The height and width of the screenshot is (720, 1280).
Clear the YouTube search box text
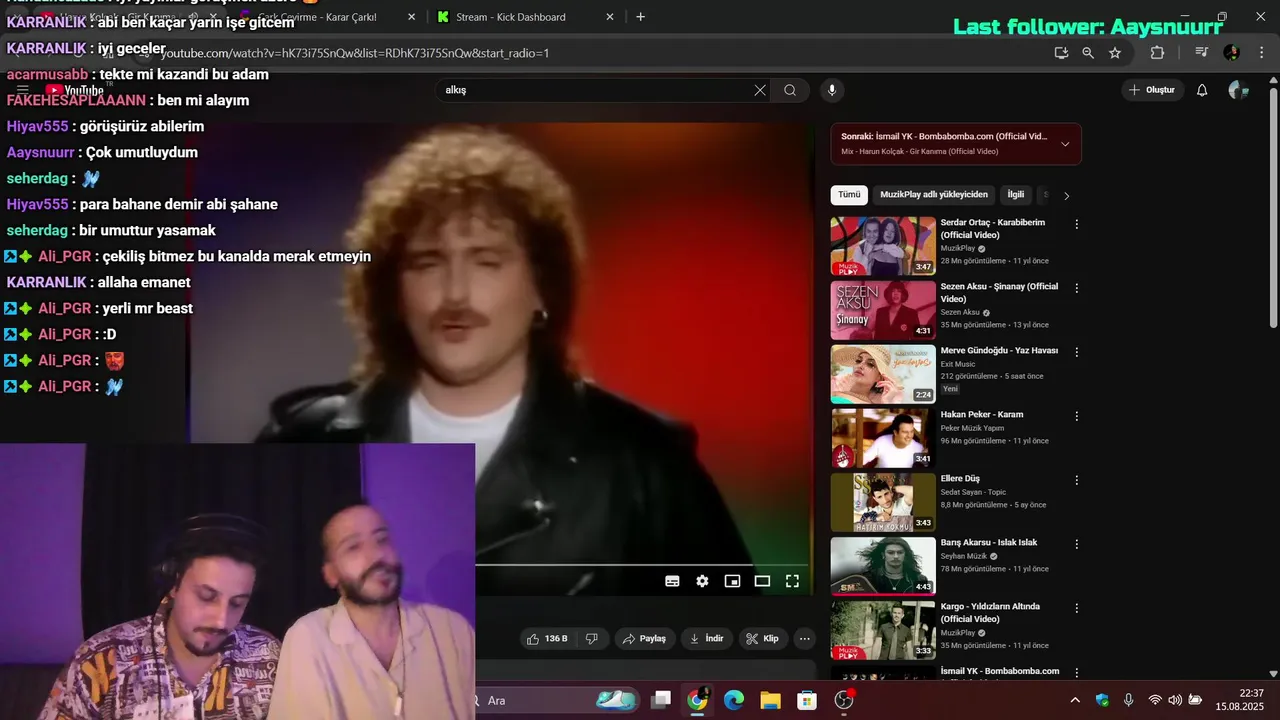[x=760, y=90]
